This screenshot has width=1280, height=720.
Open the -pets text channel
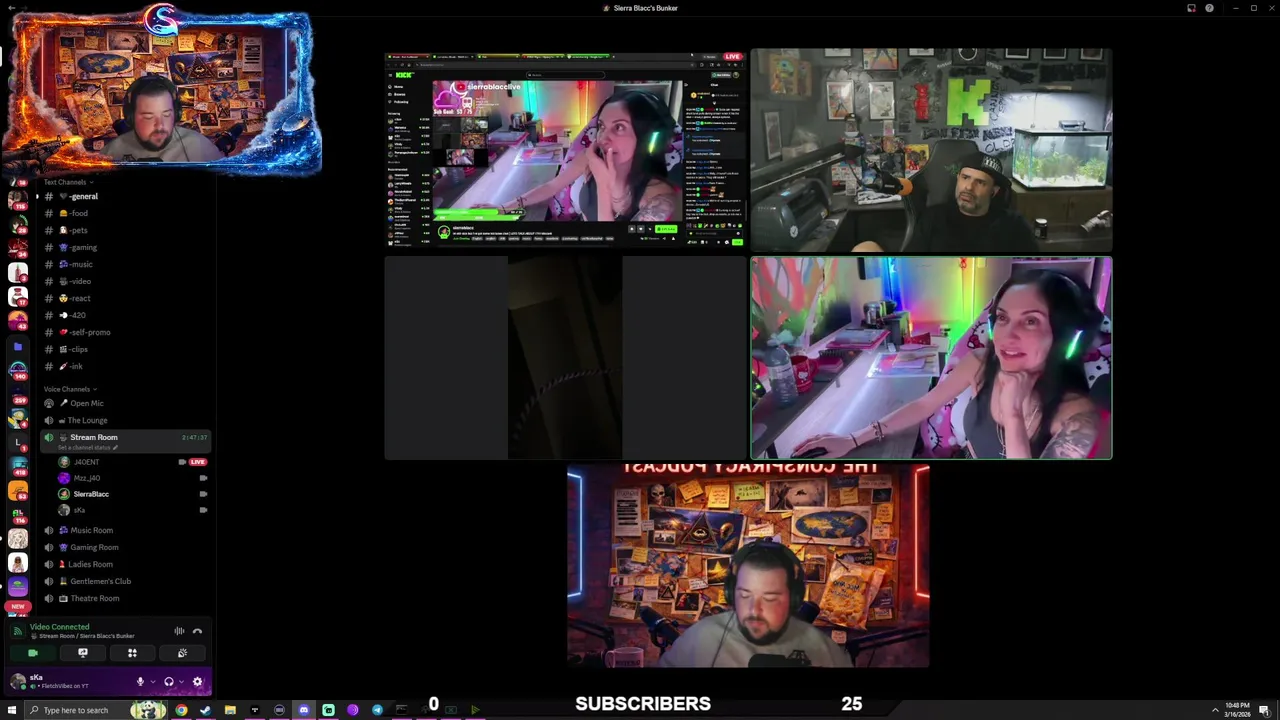(x=125, y=230)
